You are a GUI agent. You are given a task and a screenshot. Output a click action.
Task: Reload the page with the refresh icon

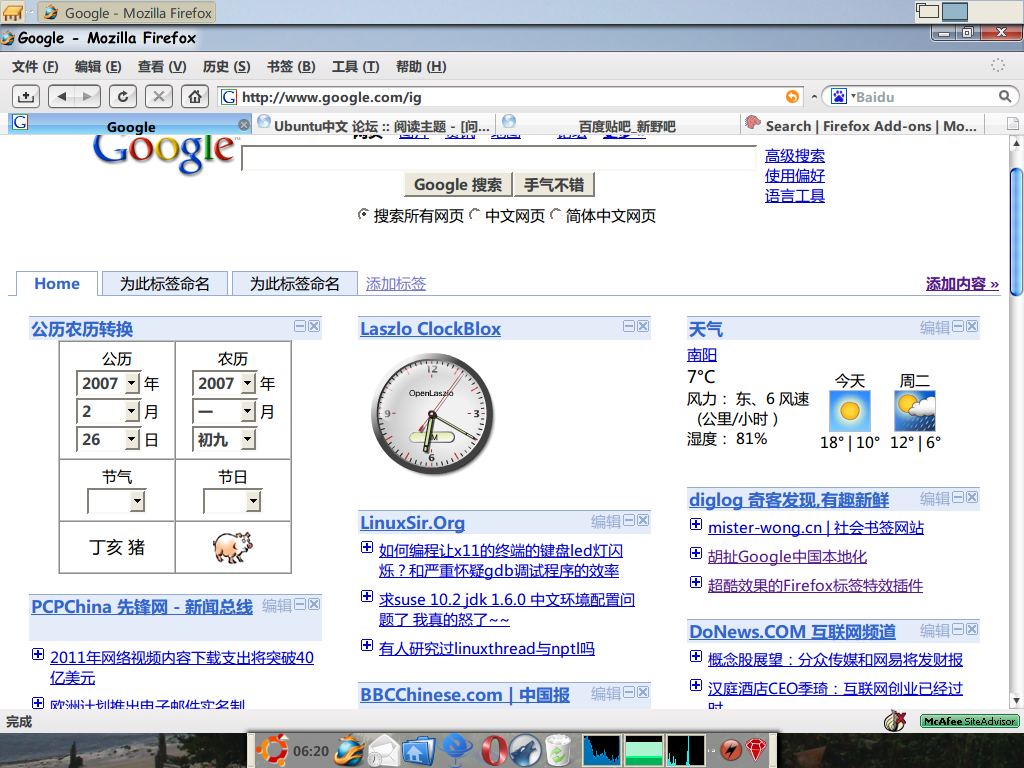[123, 97]
